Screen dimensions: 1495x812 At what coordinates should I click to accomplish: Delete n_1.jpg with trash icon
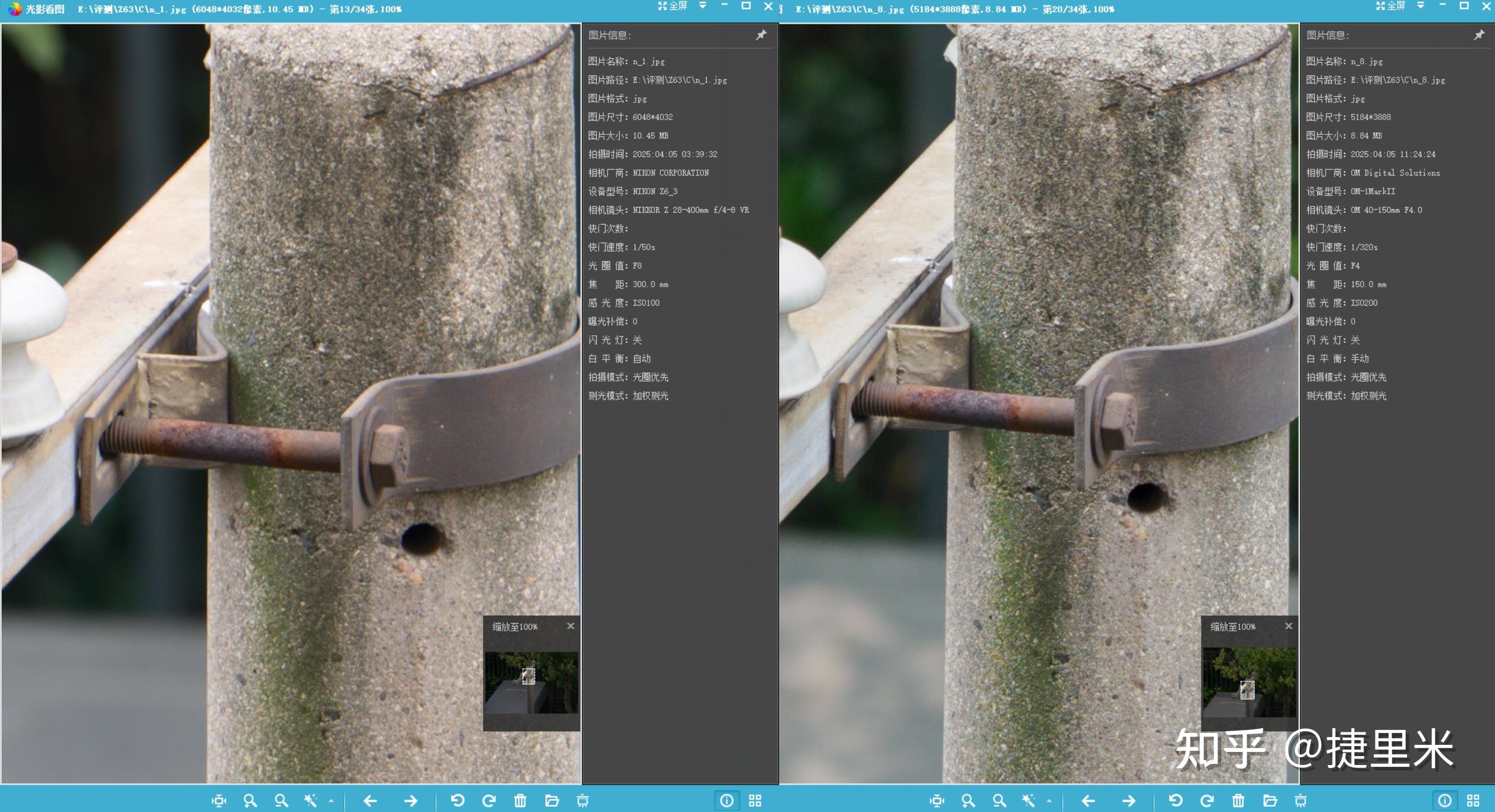(x=520, y=801)
